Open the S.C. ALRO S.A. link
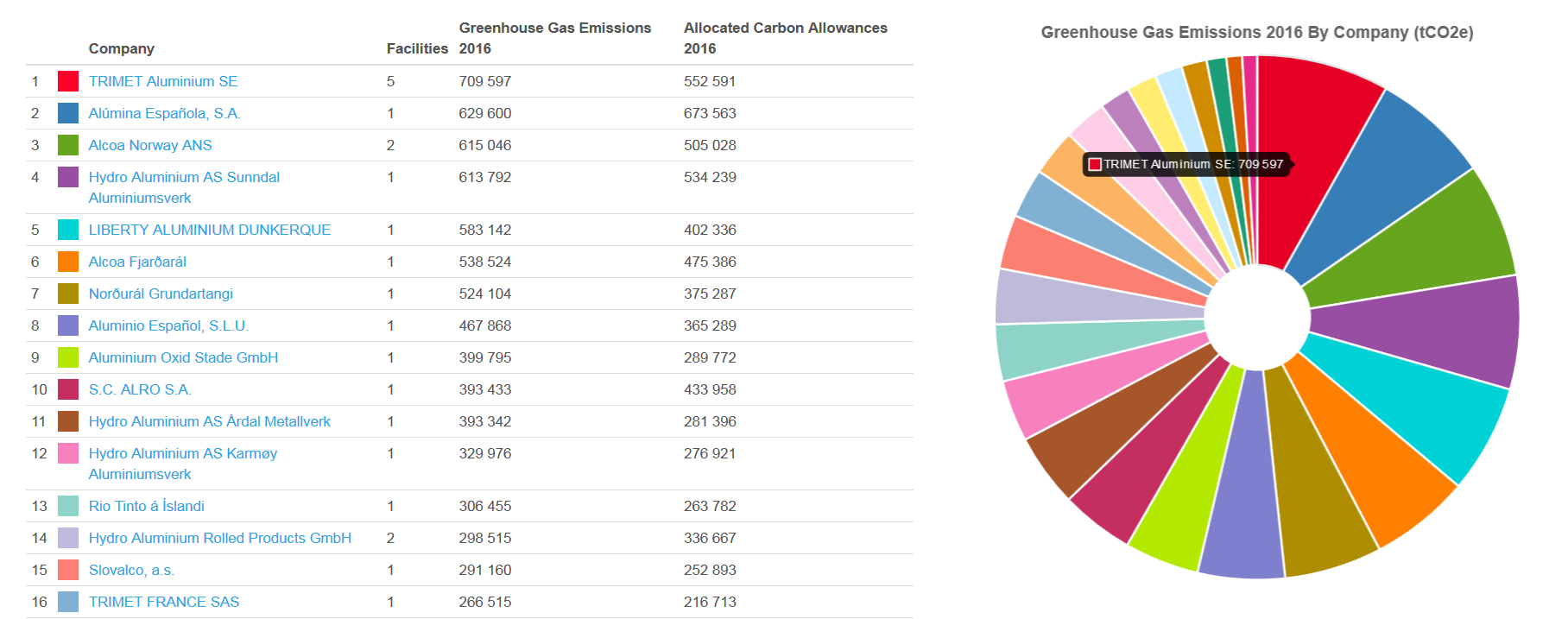 click(x=140, y=389)
